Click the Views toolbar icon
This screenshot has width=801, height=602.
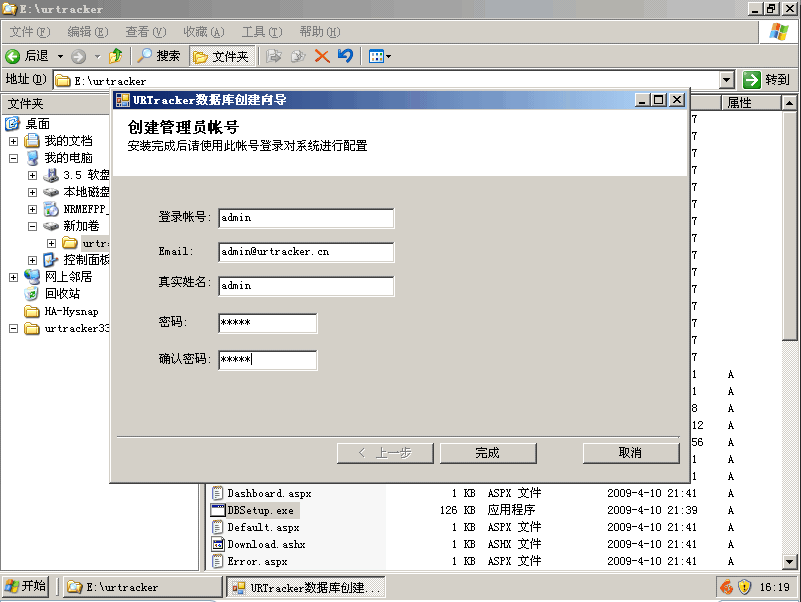[x=376, y=56]
